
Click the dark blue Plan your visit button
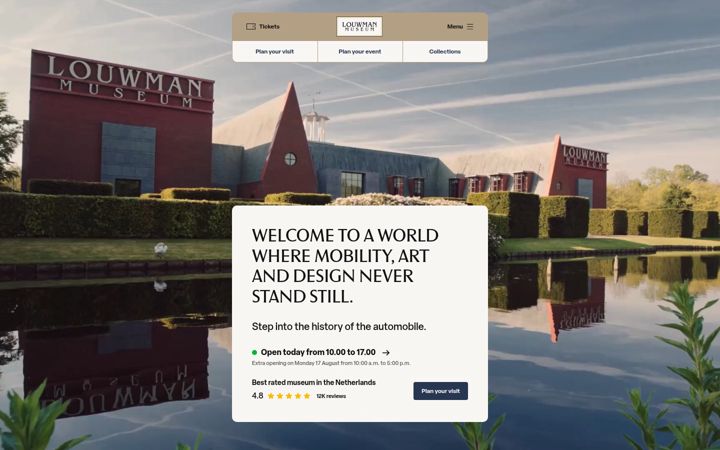(x=440, y=391)
